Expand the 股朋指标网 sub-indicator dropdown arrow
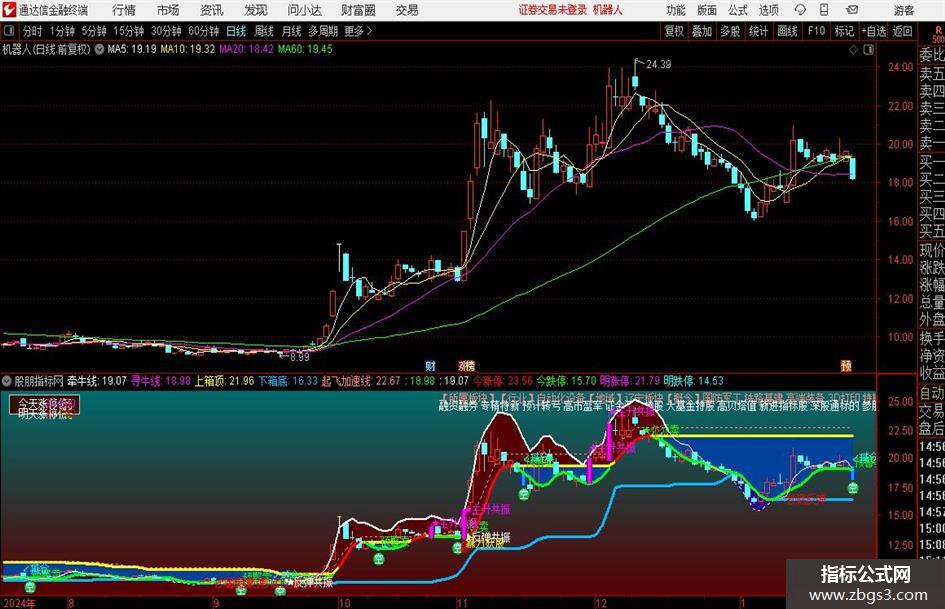Screen dimensions: 945x609 pyautogui.click(x=7, y=381)
